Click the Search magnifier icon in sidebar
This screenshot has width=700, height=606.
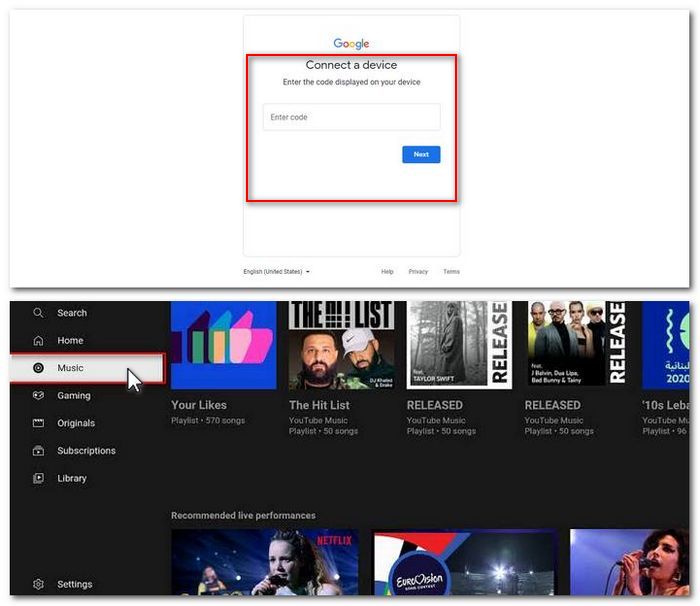pos(38,313)
